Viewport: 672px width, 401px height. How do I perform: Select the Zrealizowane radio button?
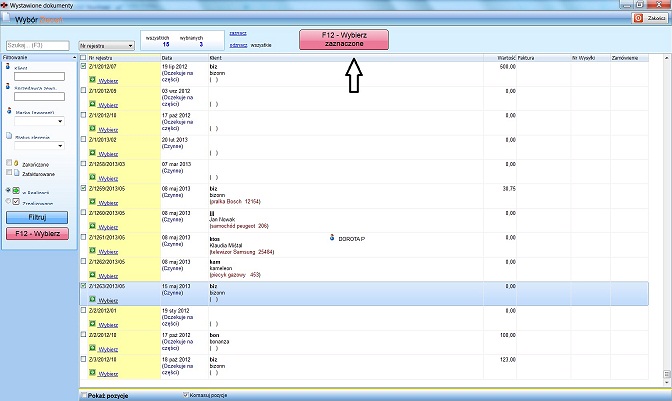point(8,201)
